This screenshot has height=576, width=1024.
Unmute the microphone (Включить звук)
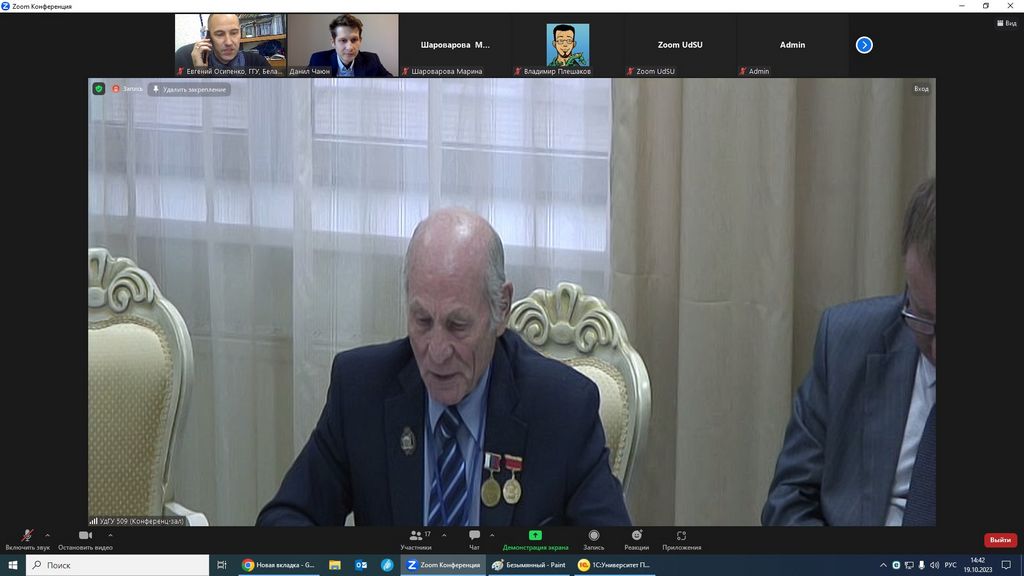[27, 537]
